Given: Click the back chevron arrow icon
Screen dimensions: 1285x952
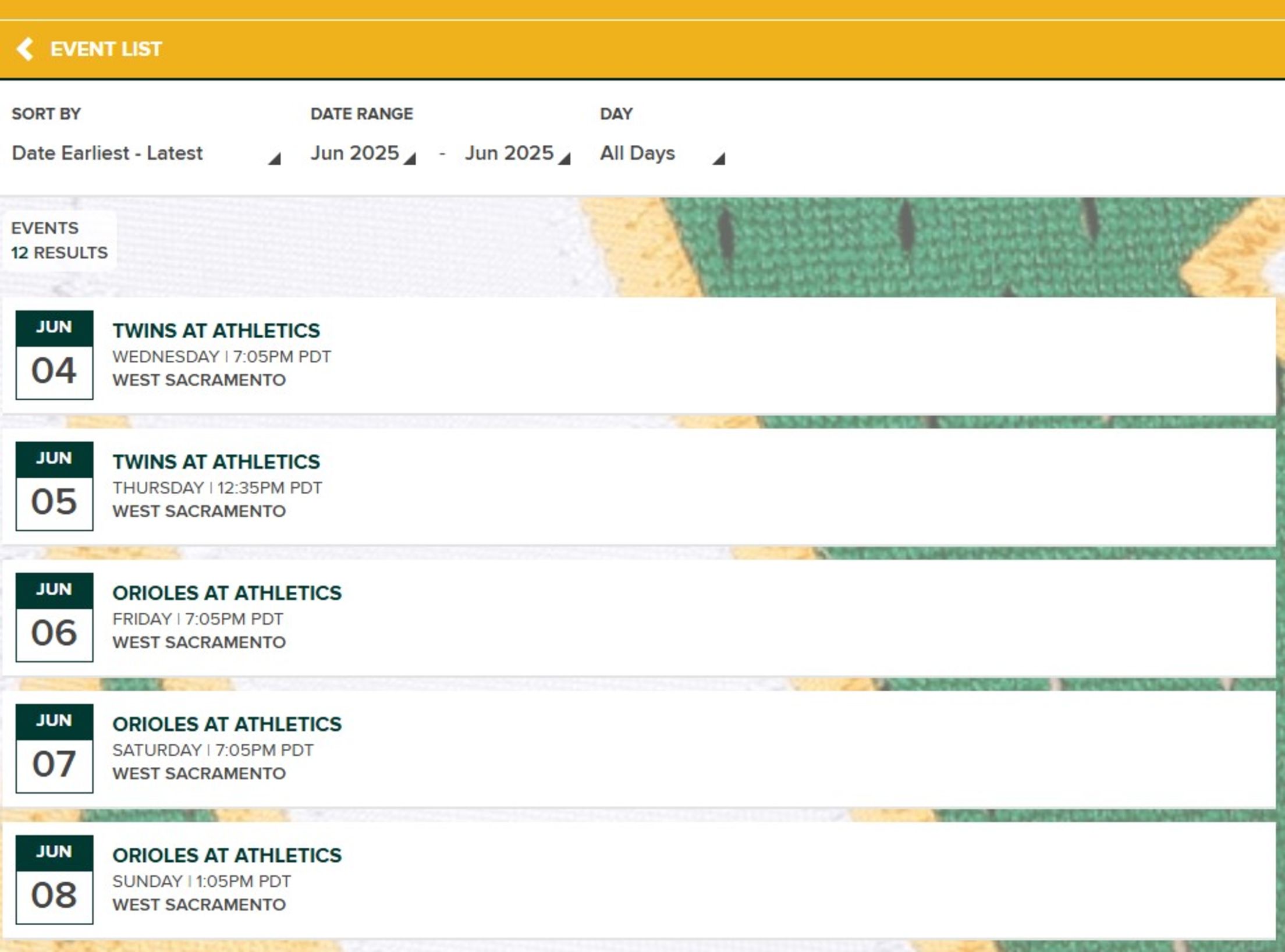Looking at the screenshot, I should coord(25,49).
